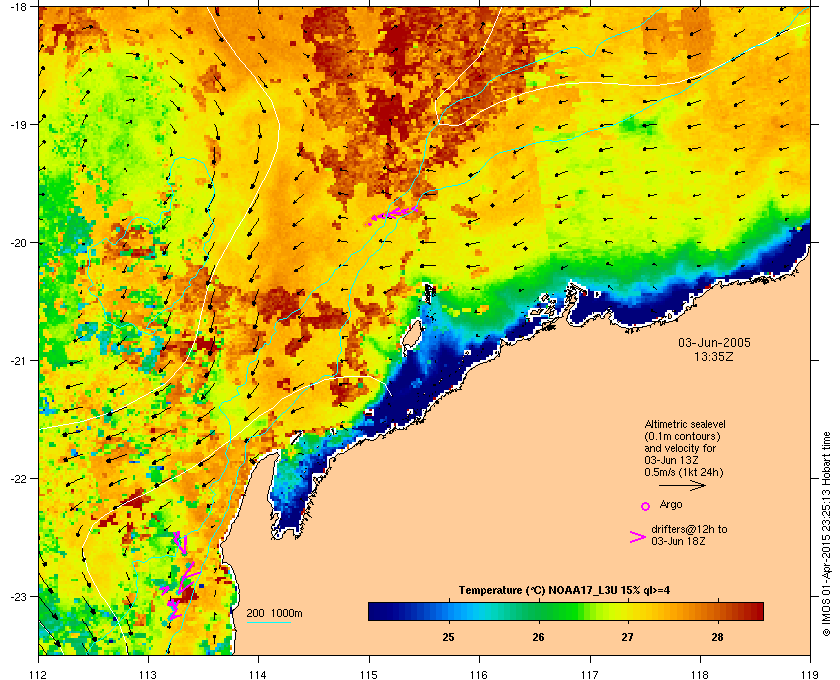The height and width of the screenshot is (680, 840).
Task: Click the longitude axis label 112
Action: coord(39,674)
